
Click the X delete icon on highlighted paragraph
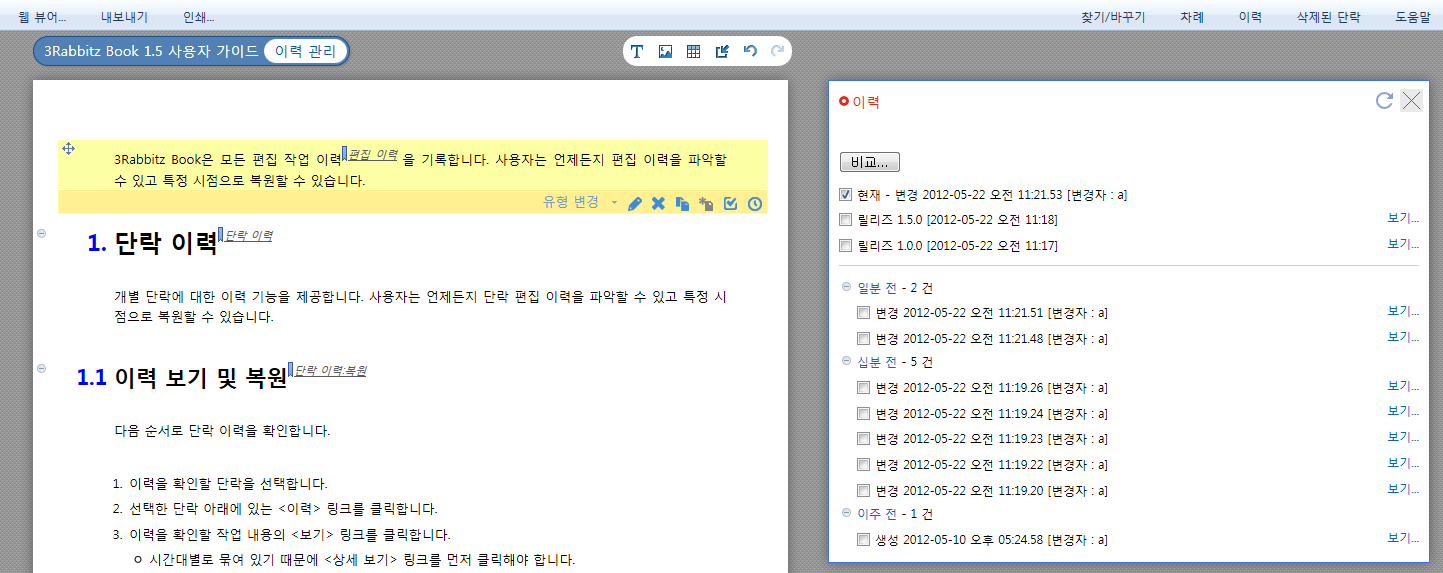658,204
